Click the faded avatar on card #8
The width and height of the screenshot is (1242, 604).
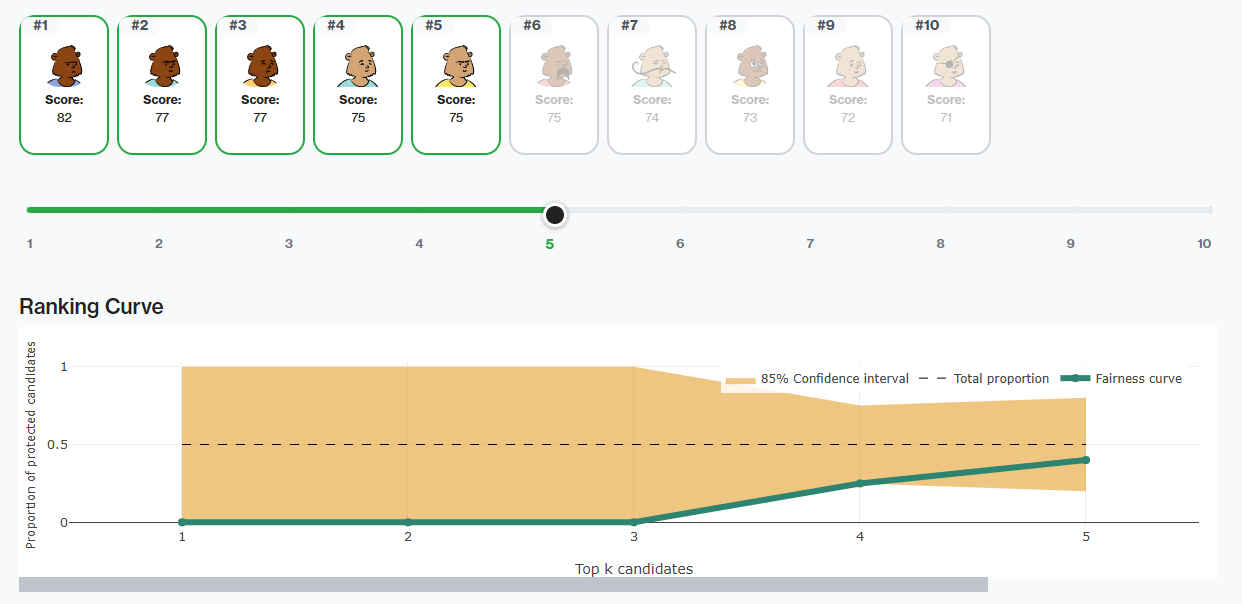[x=750, y=68]
